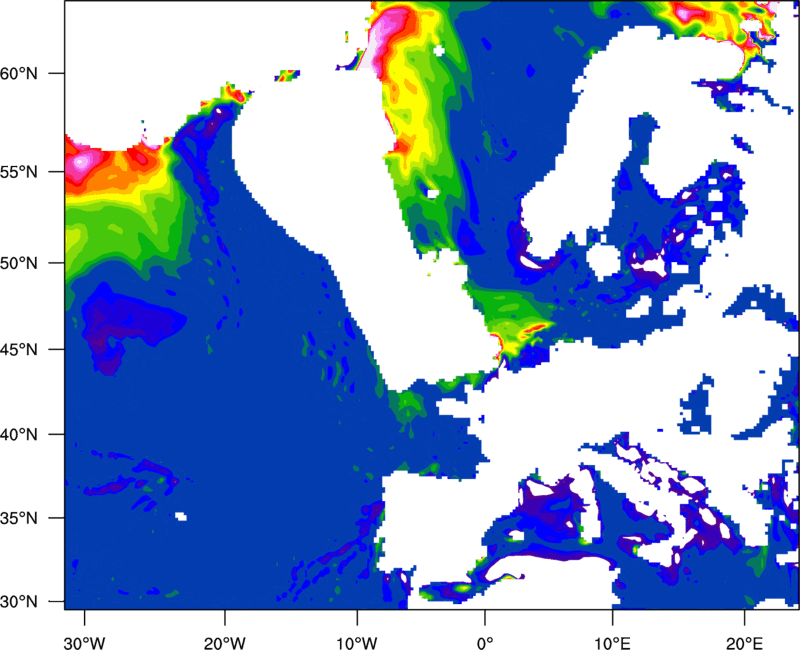The width and height of the screenshot is (800, 650).
Task: Click the 20°W longitude label
Action: point(224,643)
